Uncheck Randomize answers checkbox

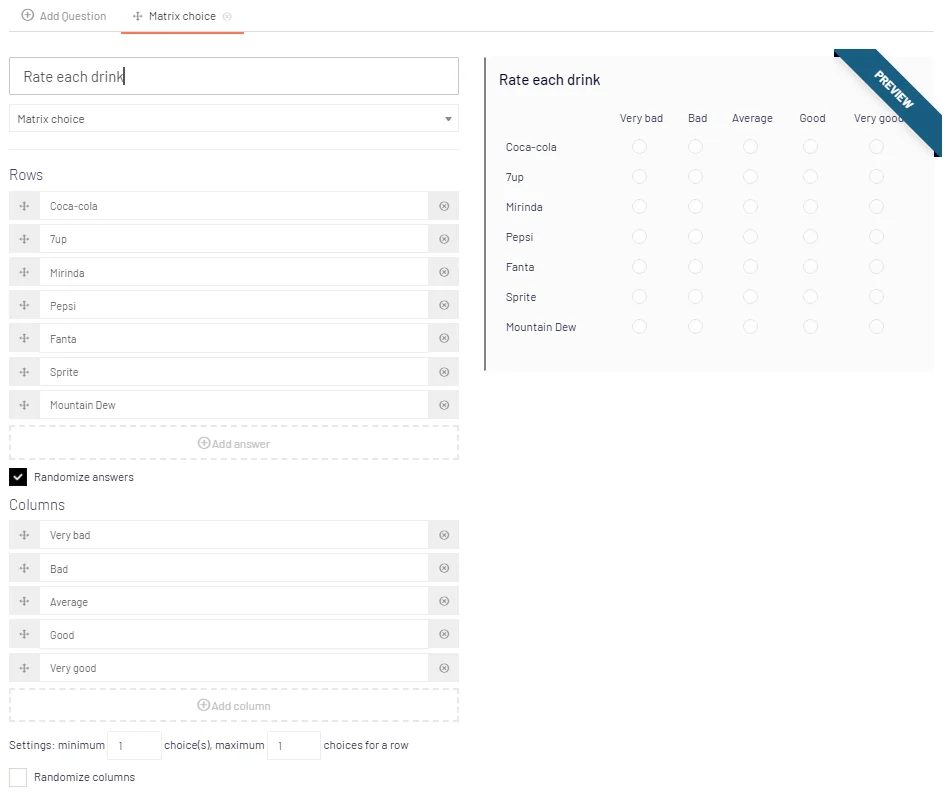[18, 477]
